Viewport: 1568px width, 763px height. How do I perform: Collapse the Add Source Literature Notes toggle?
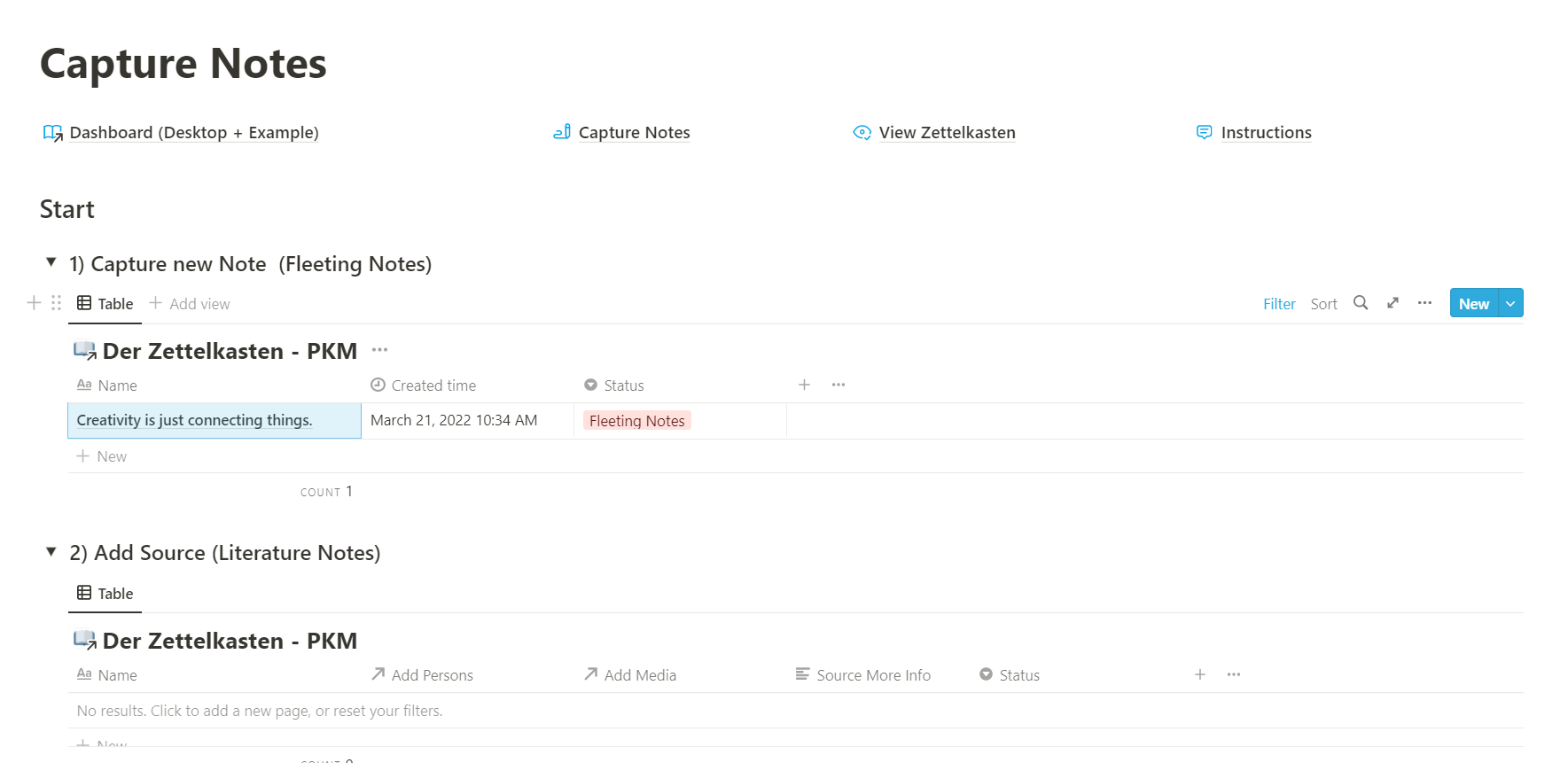point(51,552)
